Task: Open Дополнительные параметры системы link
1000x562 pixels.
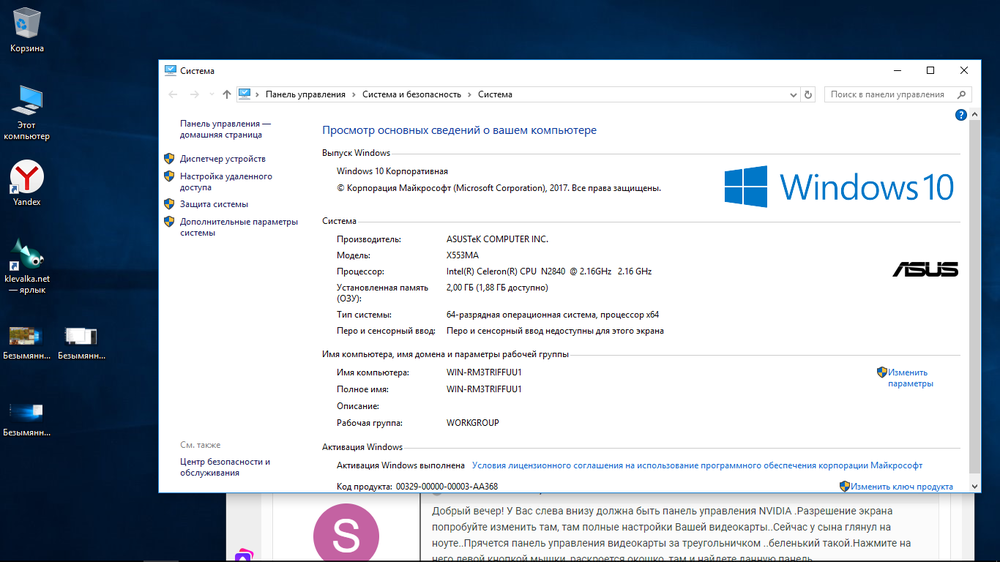Action: [238, 227]
